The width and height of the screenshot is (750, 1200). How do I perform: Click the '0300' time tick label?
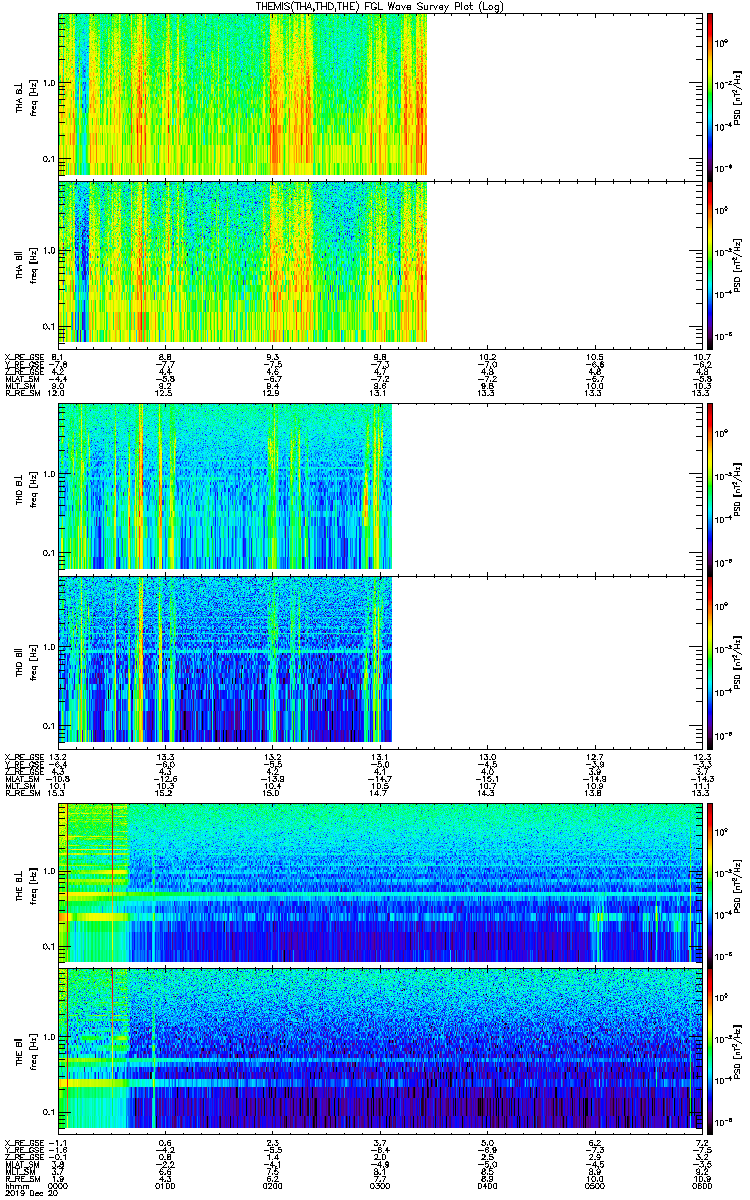tap(379, 1186)
